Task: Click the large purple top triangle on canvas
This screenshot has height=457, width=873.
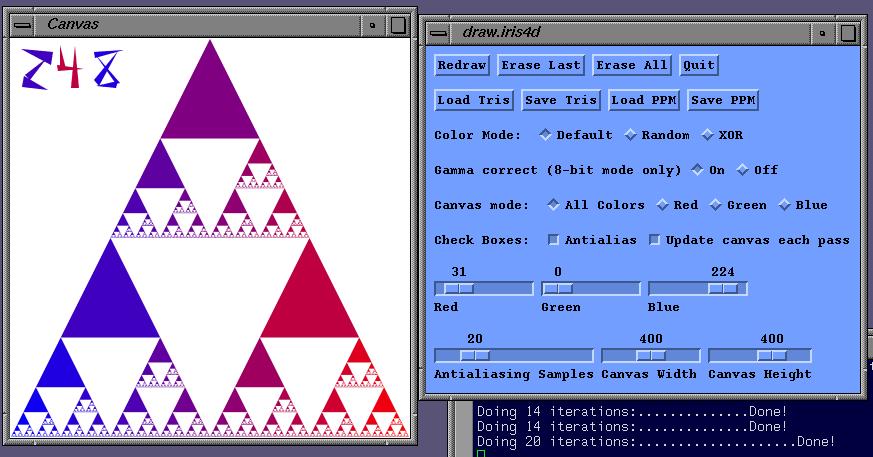Action: (210, 100)
